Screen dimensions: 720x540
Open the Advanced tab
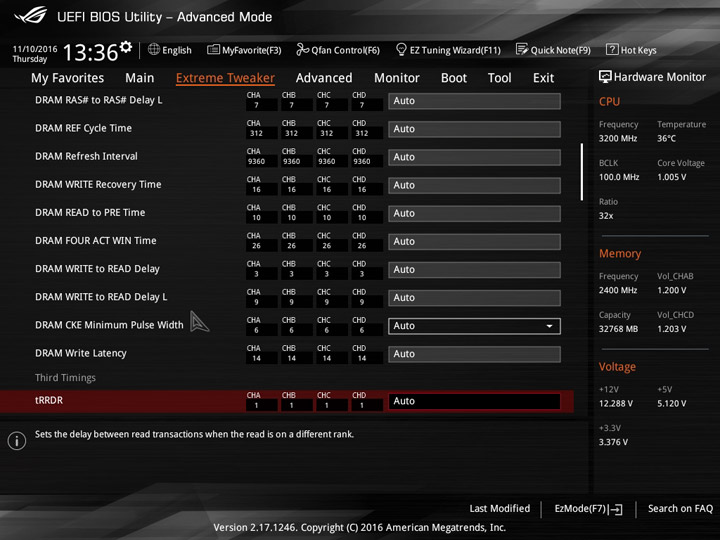click(324, 78)
